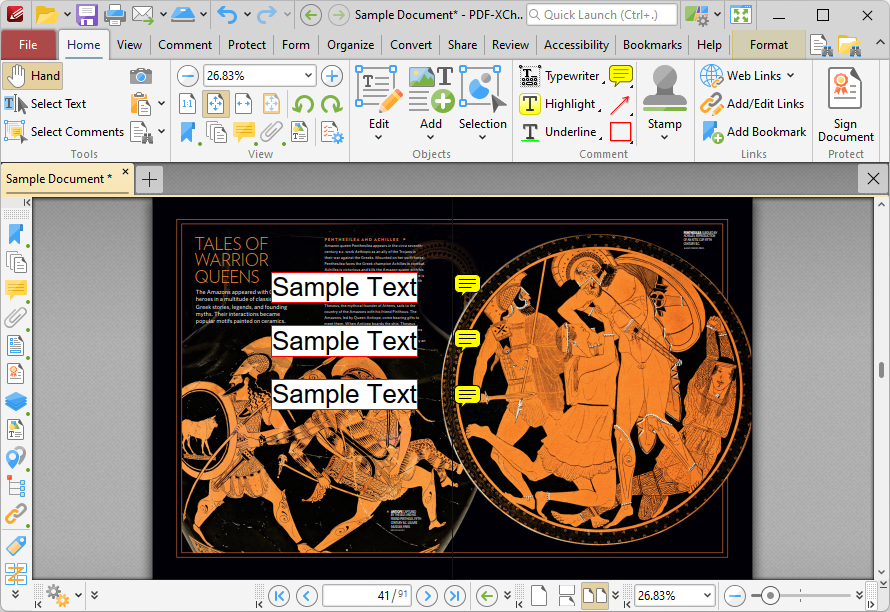Screen dimensions: 890x612
Task: Switch to the View ribbon tab
Action: 129,45
